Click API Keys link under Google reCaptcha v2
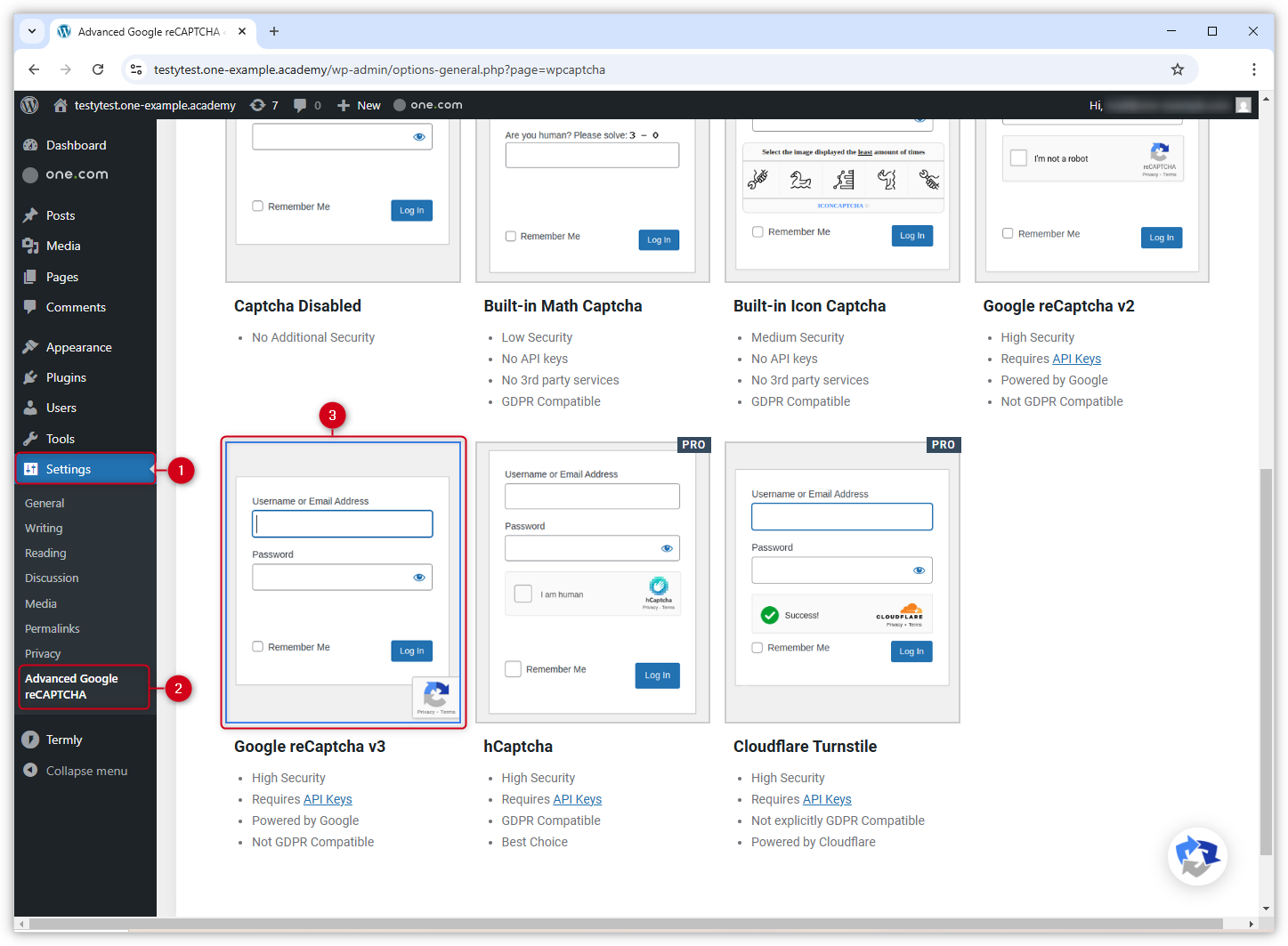 pyautogui.click(x=1076, y=359)
